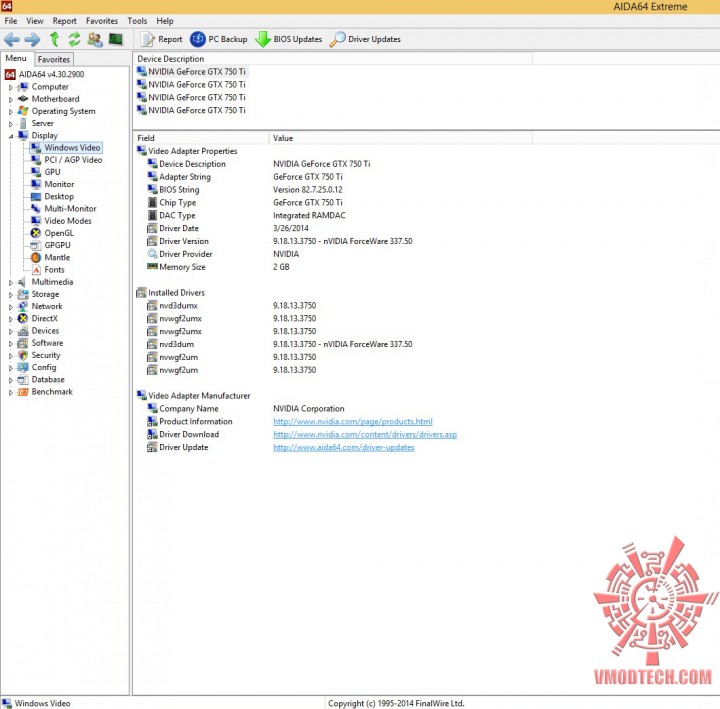Click the Device Description column header
Image resolution: width=720 pixels, height=709 pixels.
[x=333, y=59]
